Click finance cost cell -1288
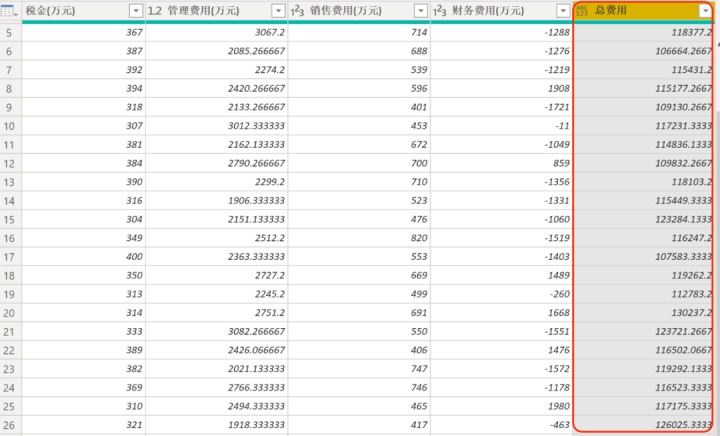The image size is (720, 436). click(x=501, y=33)
